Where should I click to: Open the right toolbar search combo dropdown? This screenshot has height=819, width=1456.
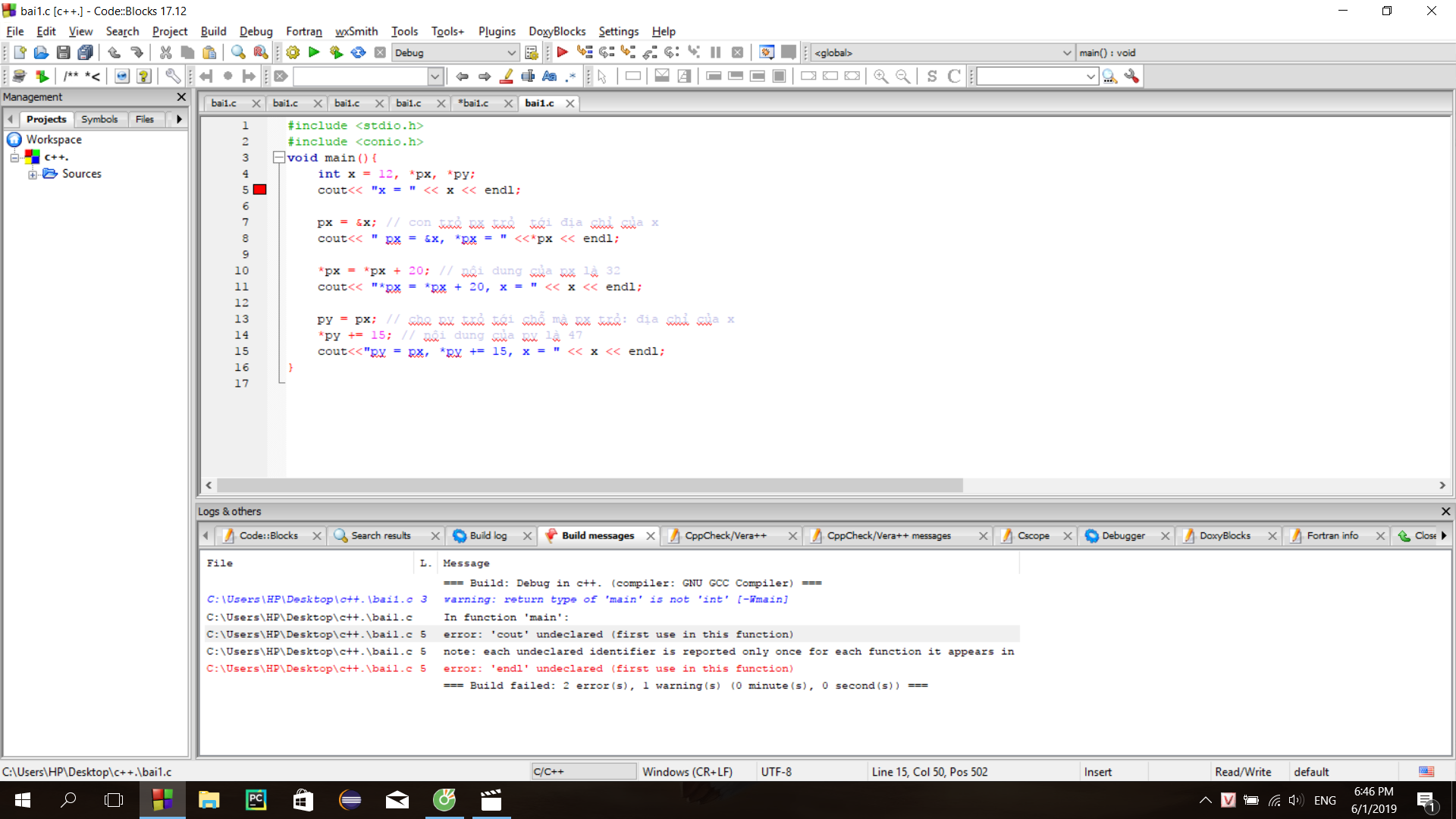point(1090,76)
